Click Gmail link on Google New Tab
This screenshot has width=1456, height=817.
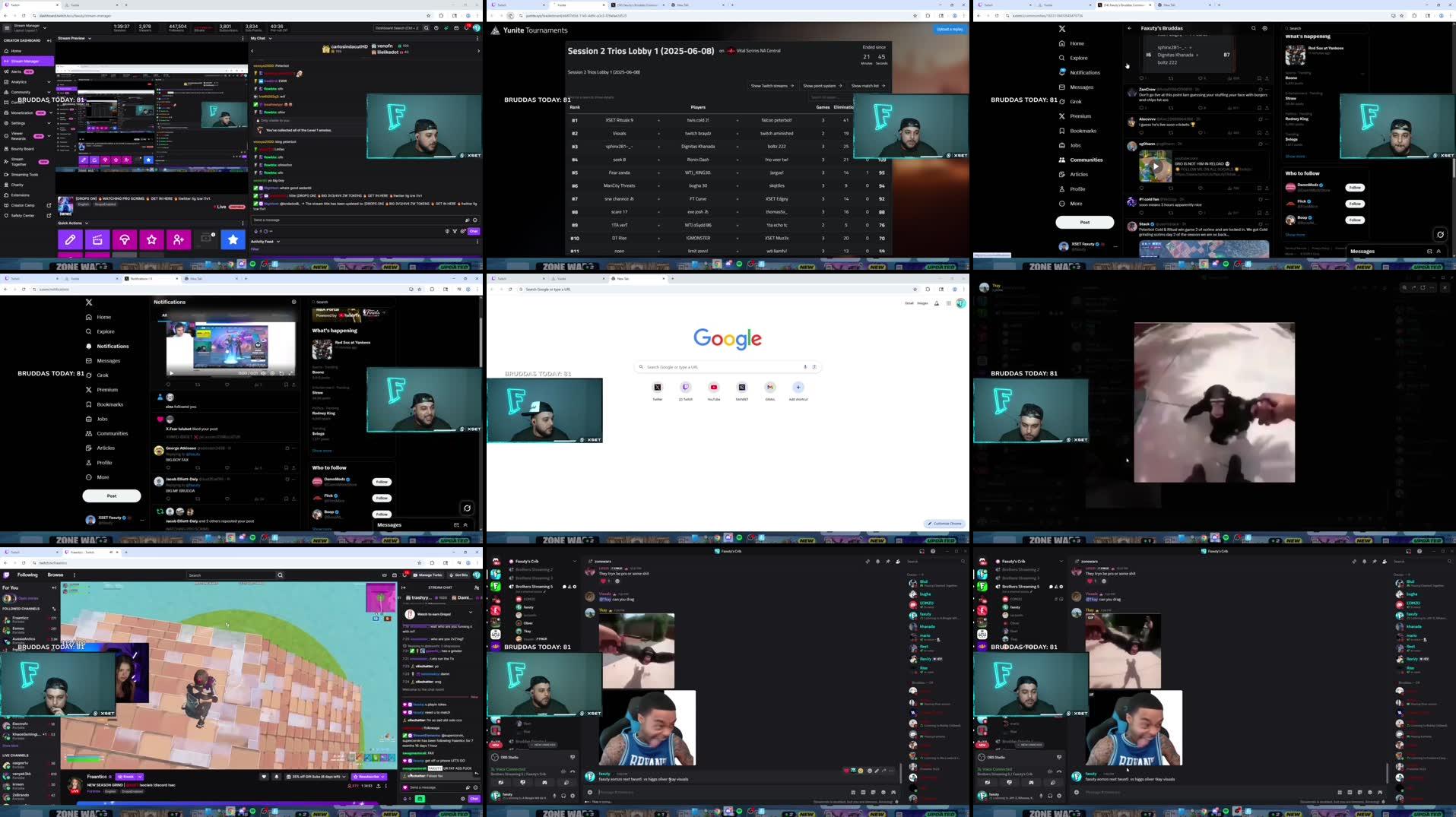[x=909, y=303]
